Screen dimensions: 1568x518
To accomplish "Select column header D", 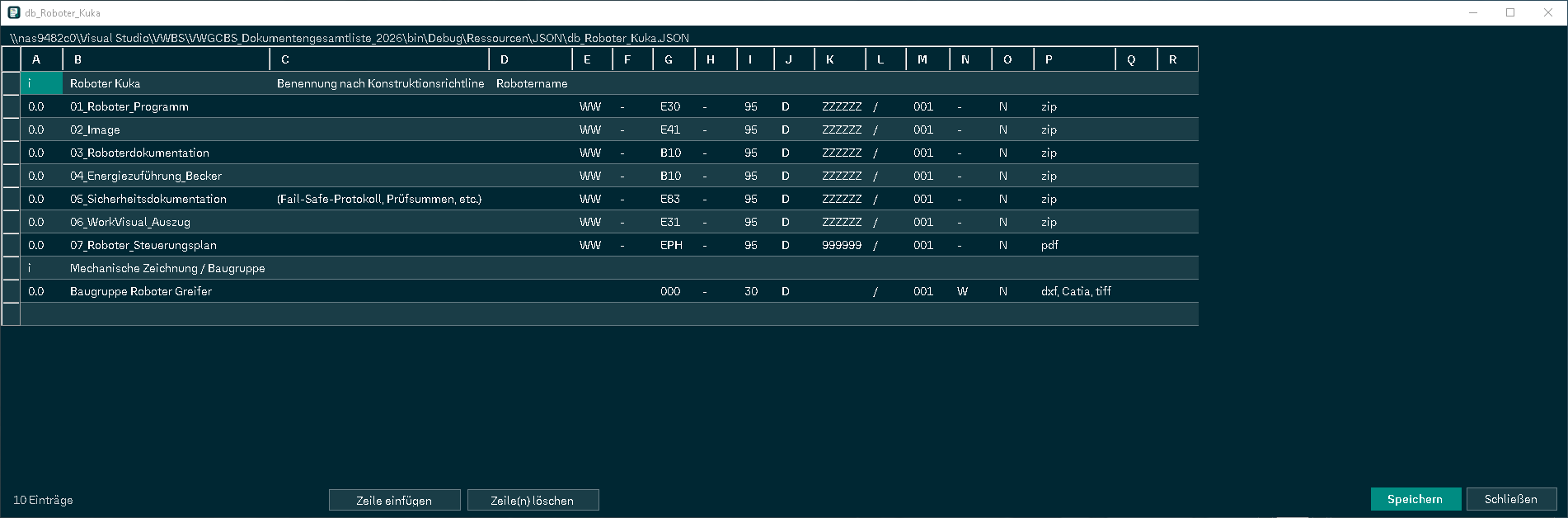I will coord(531,59).
